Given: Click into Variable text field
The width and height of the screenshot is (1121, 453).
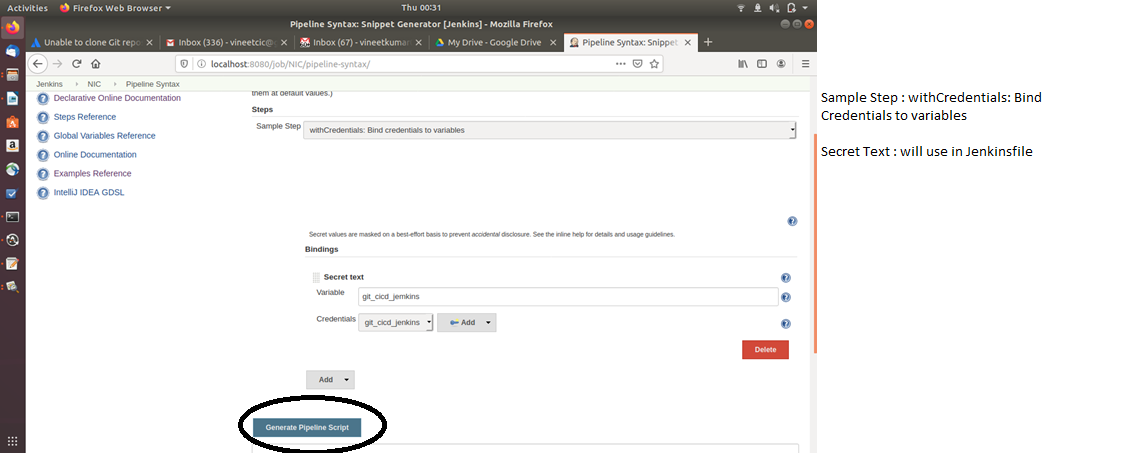Looking at the screenshot, I should click(x=568, y=297).
